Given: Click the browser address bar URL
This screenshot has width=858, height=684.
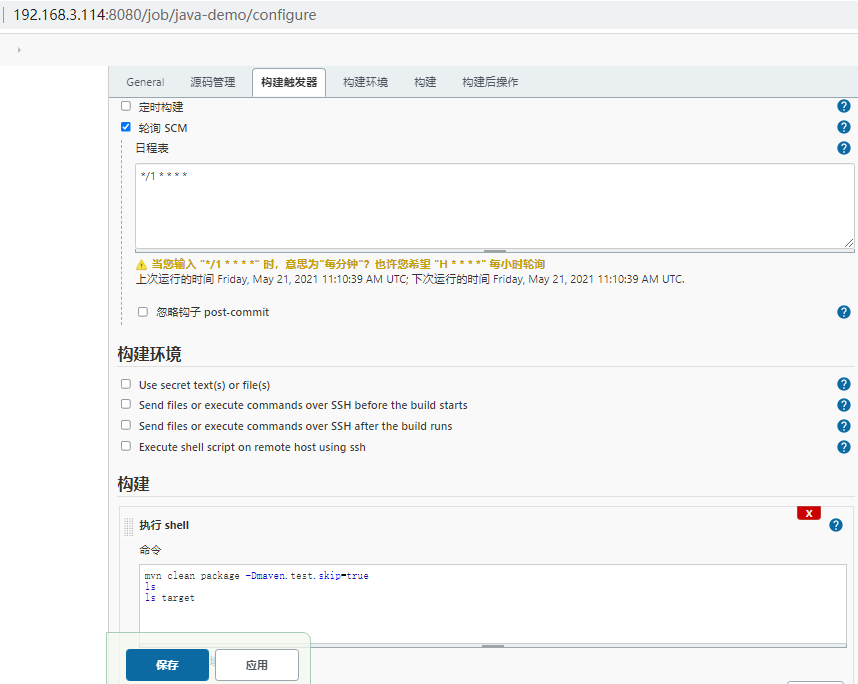Looking at the screenshot, I should 165,15.
